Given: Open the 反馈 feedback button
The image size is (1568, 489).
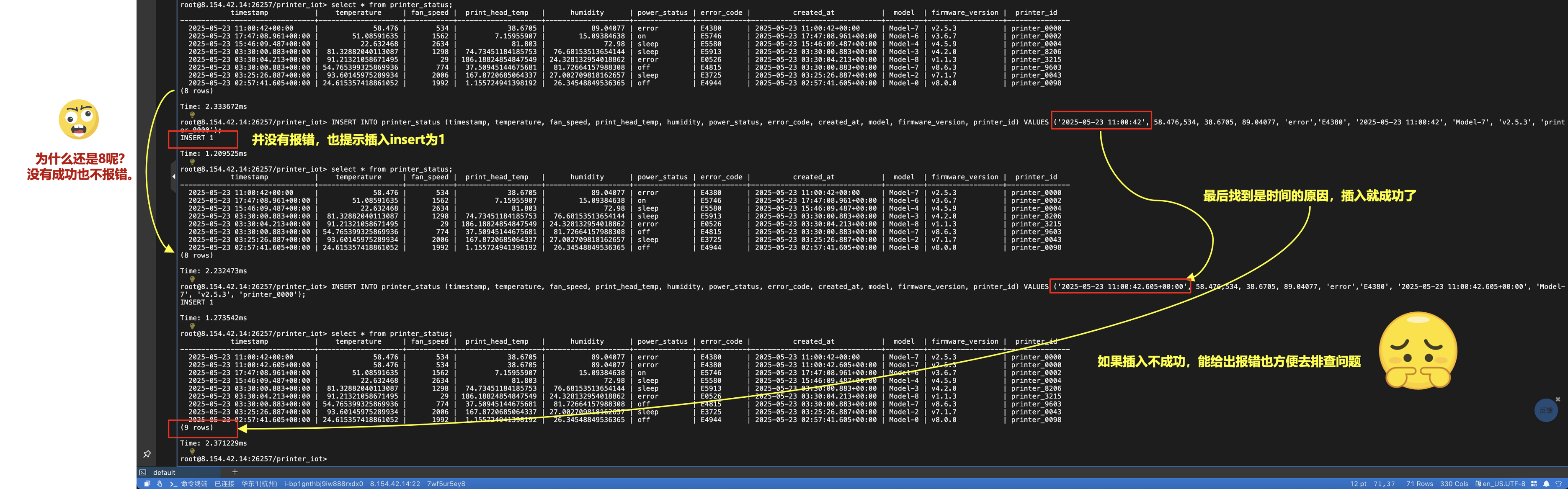Looking at the screenshot, I should 1545,411.
